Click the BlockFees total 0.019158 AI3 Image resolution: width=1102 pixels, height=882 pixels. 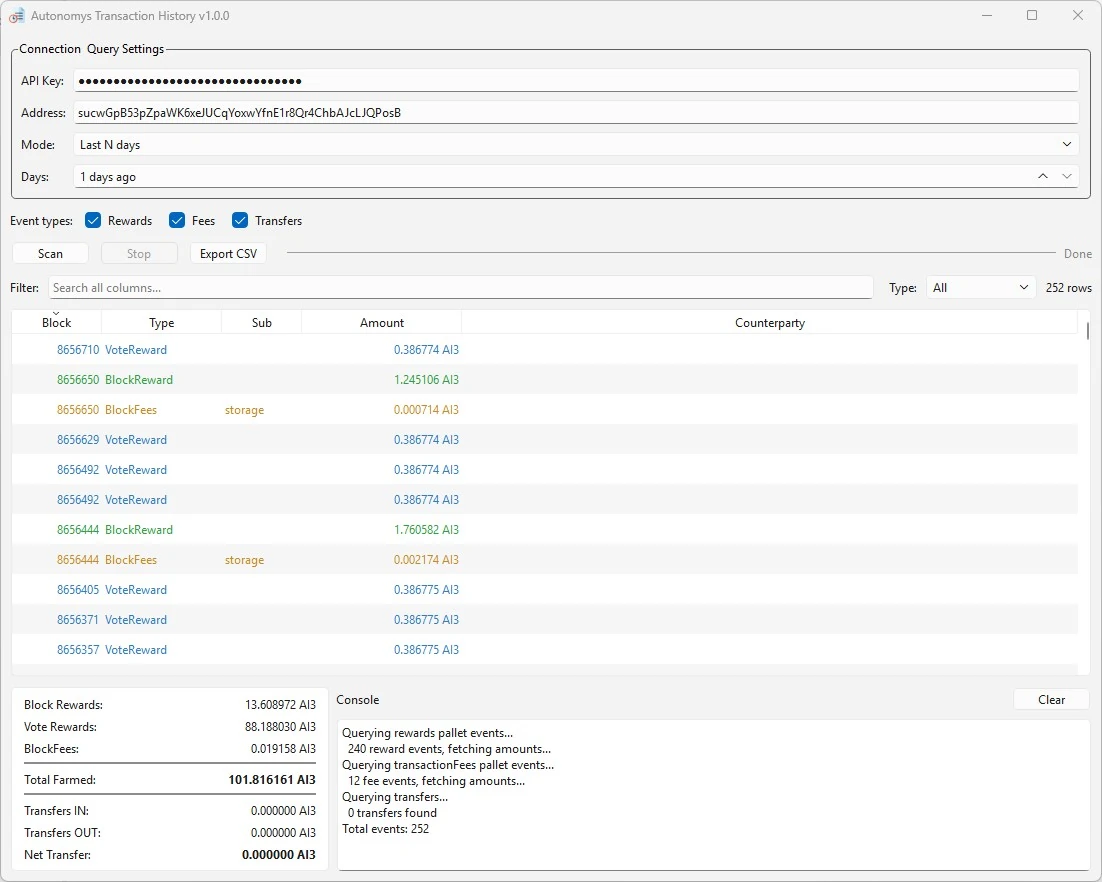(x=283, y=748)
